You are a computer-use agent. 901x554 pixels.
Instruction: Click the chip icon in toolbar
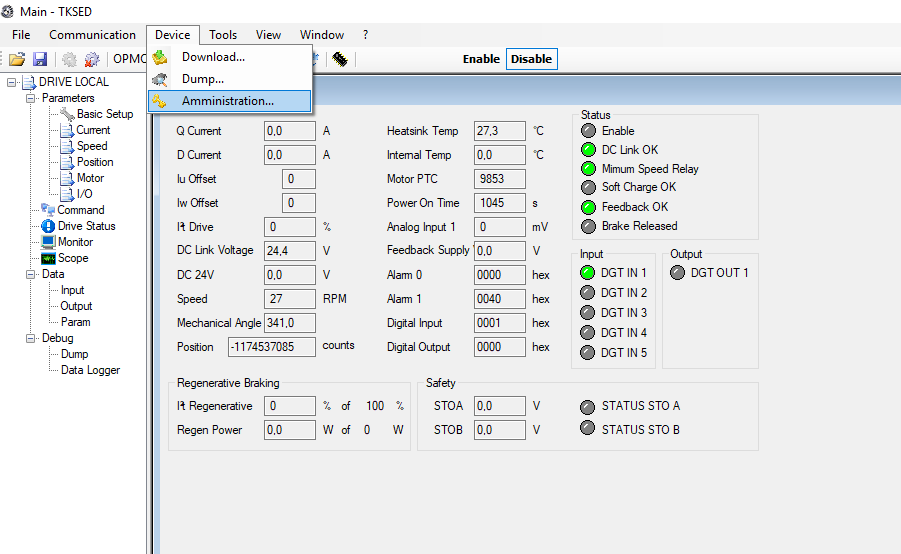point(340,59)
